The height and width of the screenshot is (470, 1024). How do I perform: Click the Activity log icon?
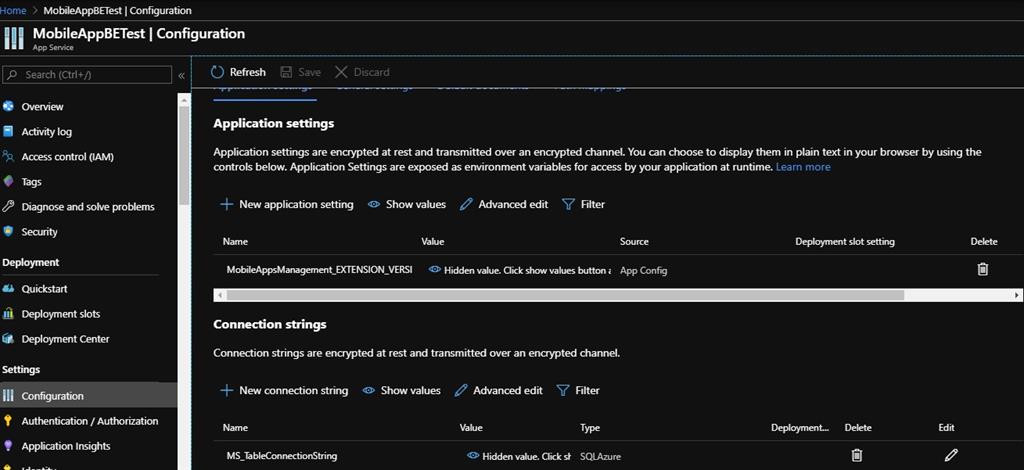[8, 131]
